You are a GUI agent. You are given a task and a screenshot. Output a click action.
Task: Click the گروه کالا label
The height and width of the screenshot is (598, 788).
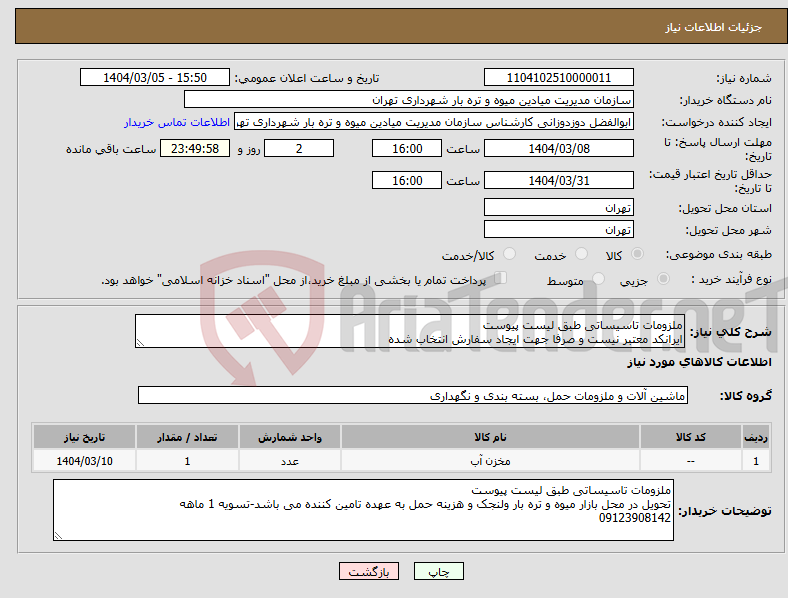[x=746, y=396]
